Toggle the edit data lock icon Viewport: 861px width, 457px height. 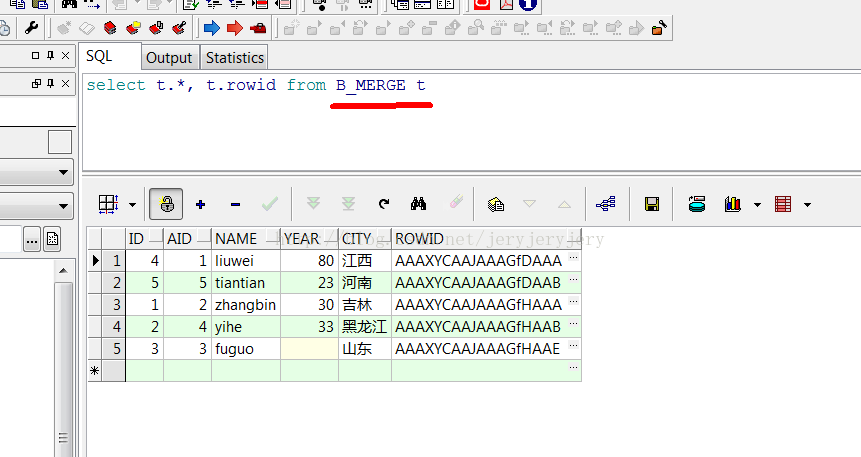[x=166, y=204]
